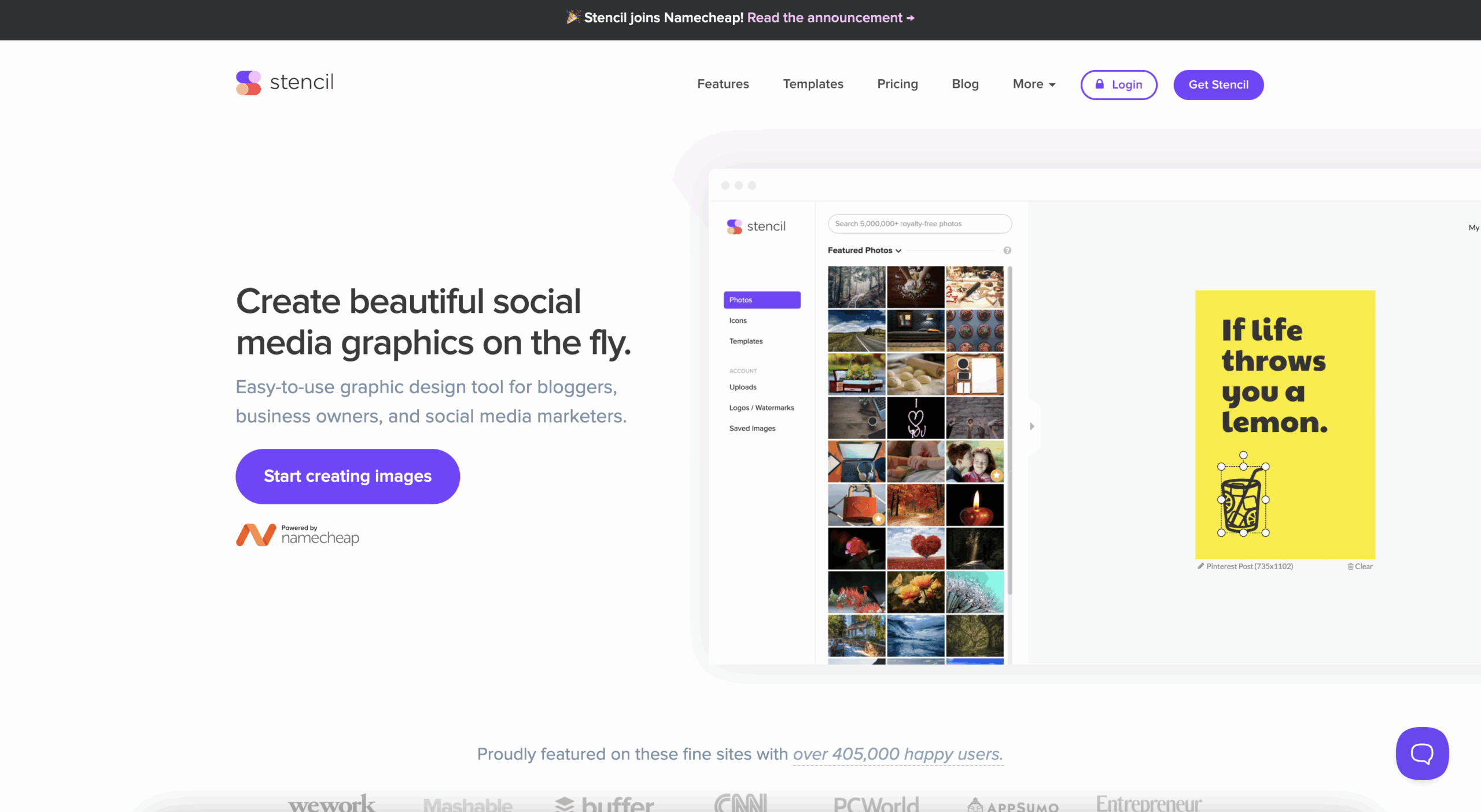The image size is (1481, 812).
Task: Click the lemonade glass icon on canvas
Action: point(1243,500)
